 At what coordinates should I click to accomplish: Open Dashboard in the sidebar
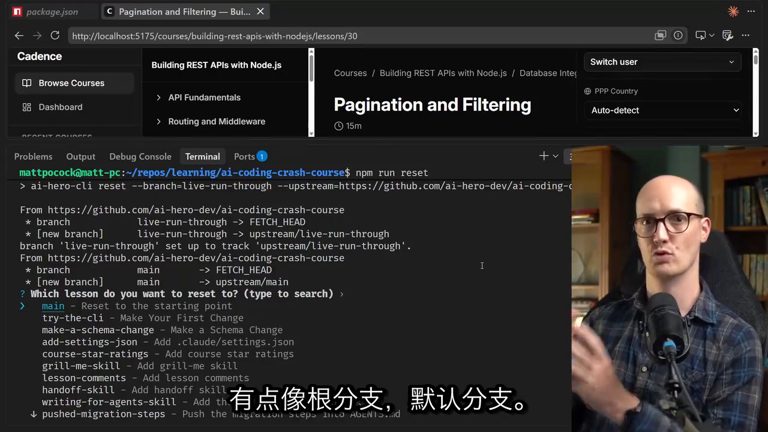coord(74,107)
